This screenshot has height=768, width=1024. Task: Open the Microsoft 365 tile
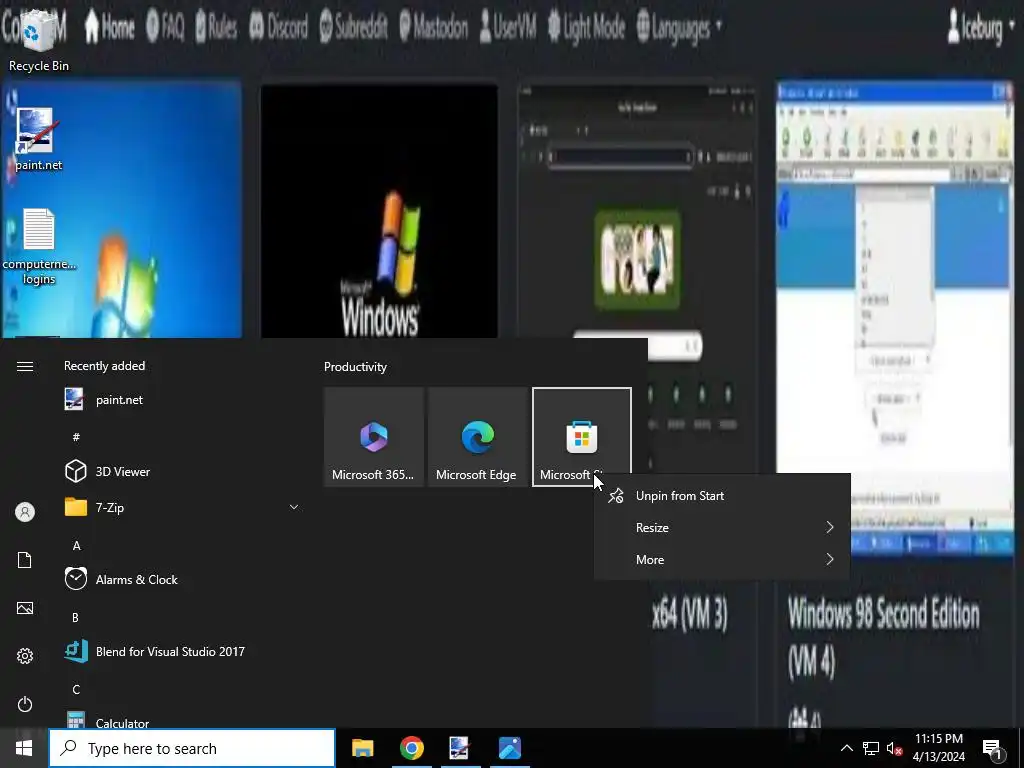point(374,437)
